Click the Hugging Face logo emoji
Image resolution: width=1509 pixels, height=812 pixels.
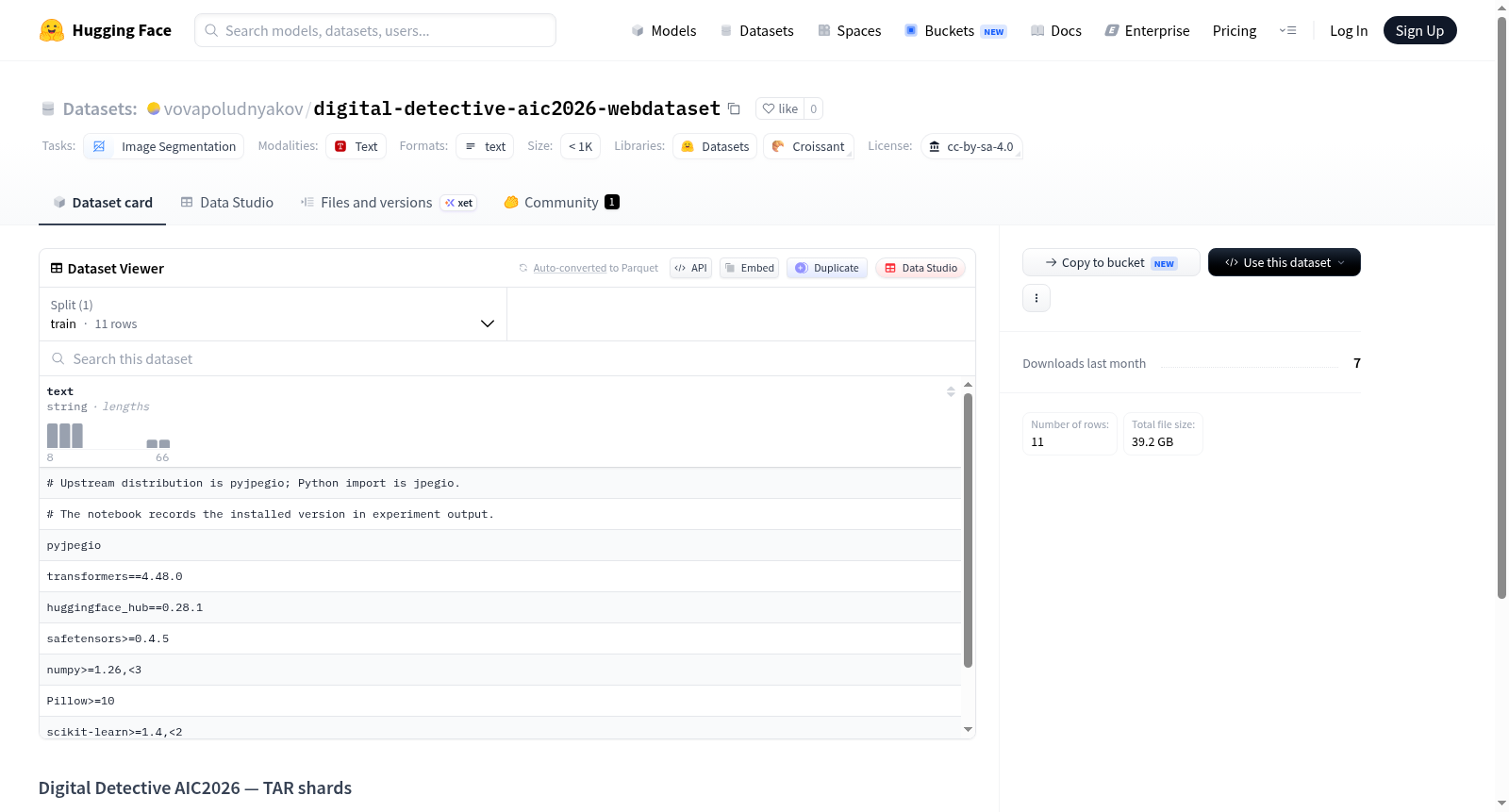click(x=52, y=30)
